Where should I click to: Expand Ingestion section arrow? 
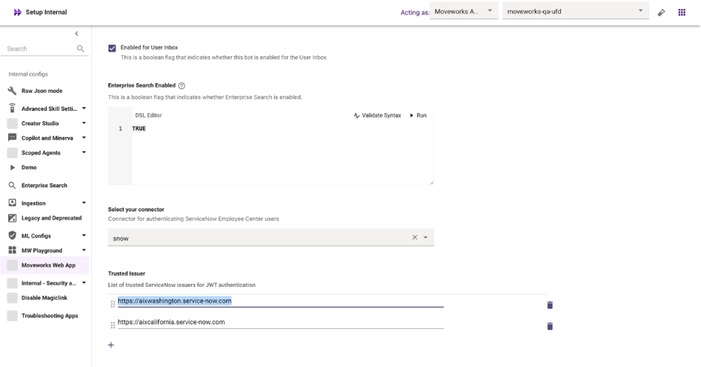click(x=84, y=203)
